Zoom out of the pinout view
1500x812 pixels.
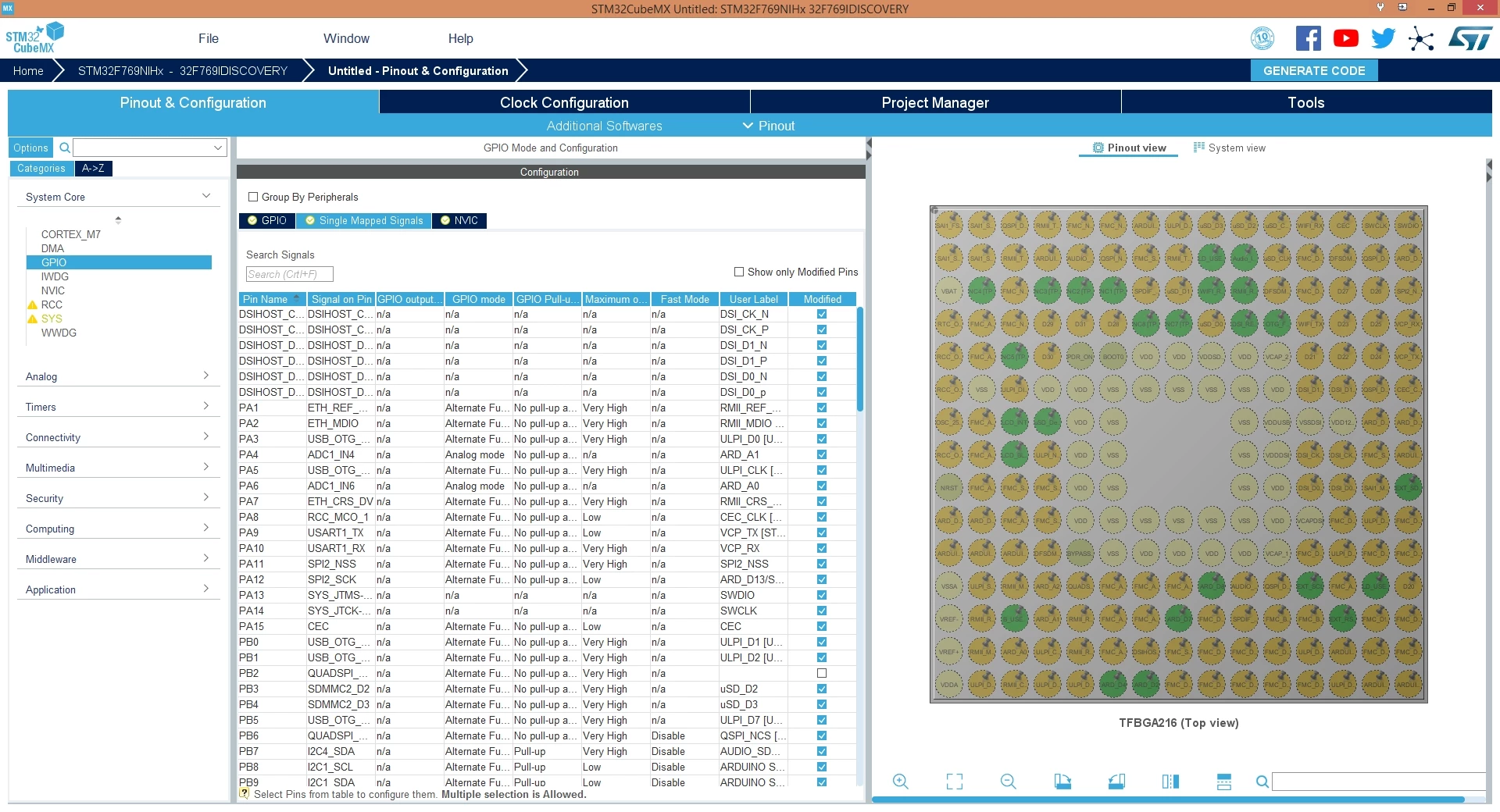pyautogui.click(x=1009, y=782)
